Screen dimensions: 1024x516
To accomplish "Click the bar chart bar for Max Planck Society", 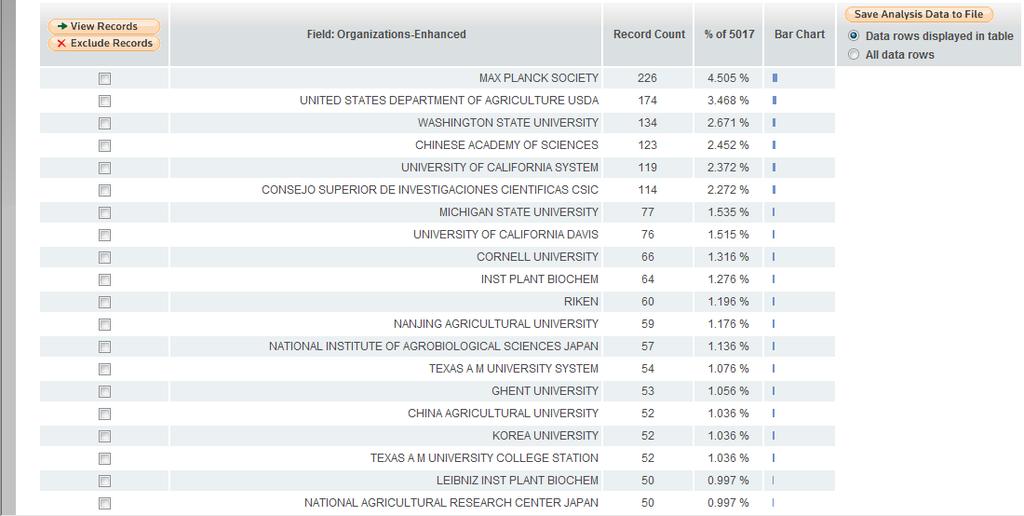I will [775, 78].
